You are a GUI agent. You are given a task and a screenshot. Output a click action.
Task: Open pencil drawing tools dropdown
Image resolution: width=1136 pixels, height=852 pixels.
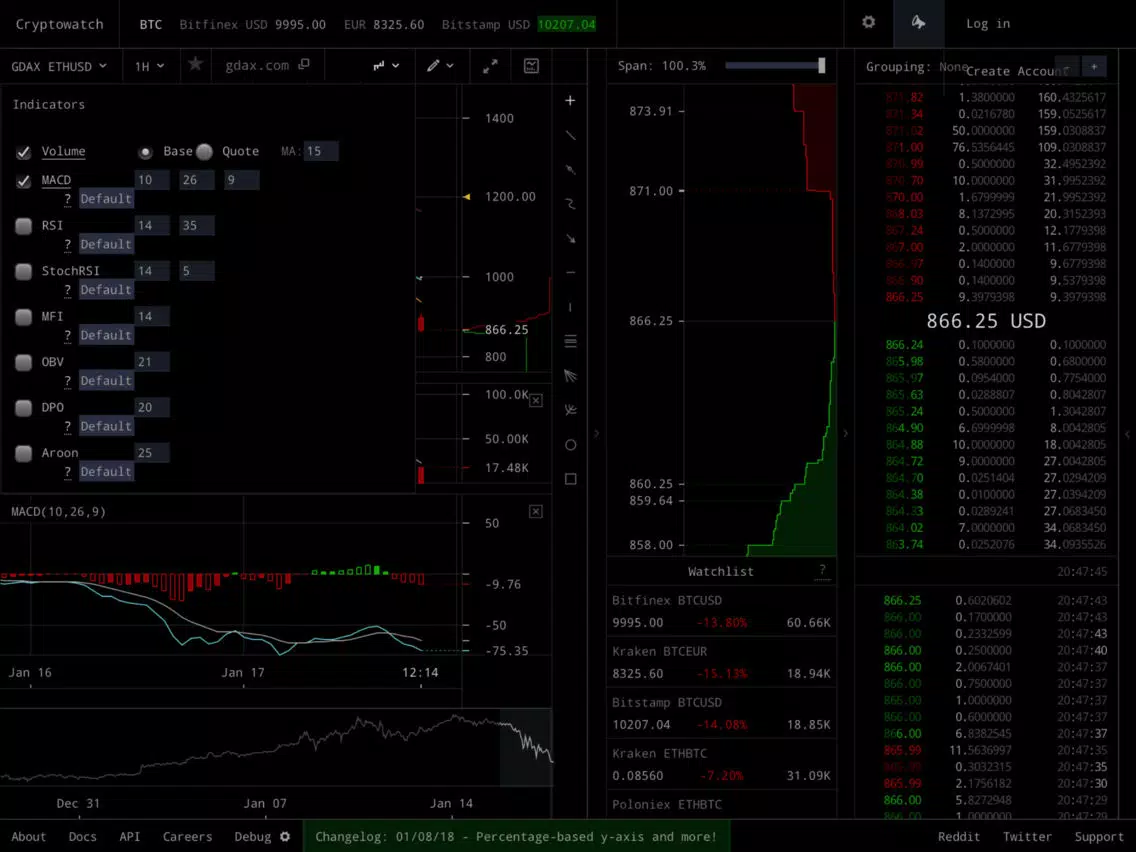[440, 66]
